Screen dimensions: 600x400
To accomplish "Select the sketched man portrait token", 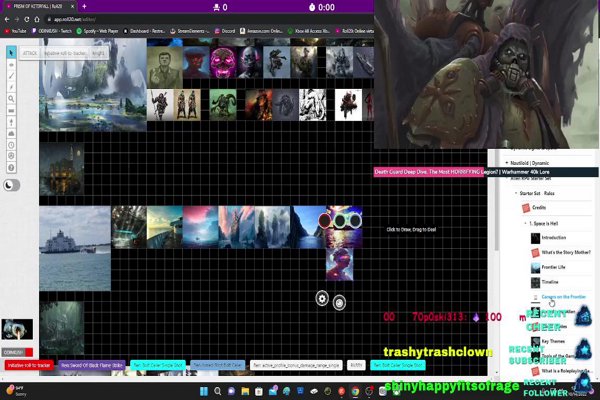I will click(165, 67).
